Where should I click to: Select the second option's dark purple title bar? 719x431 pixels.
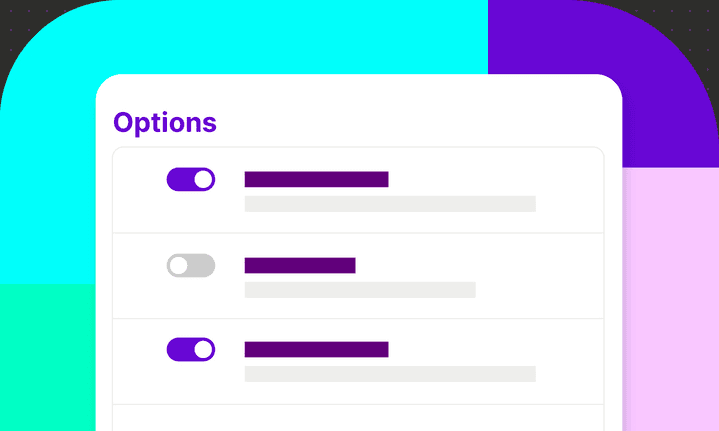[x=300, y=265]
